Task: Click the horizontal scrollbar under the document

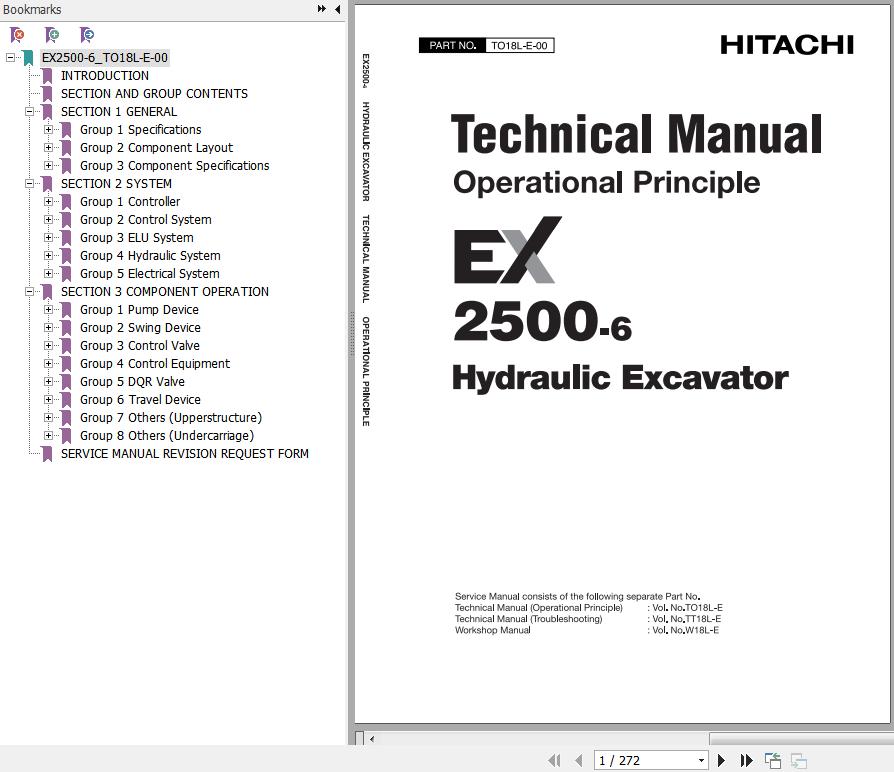Action: pyautogui.click(x=540, y=739)
